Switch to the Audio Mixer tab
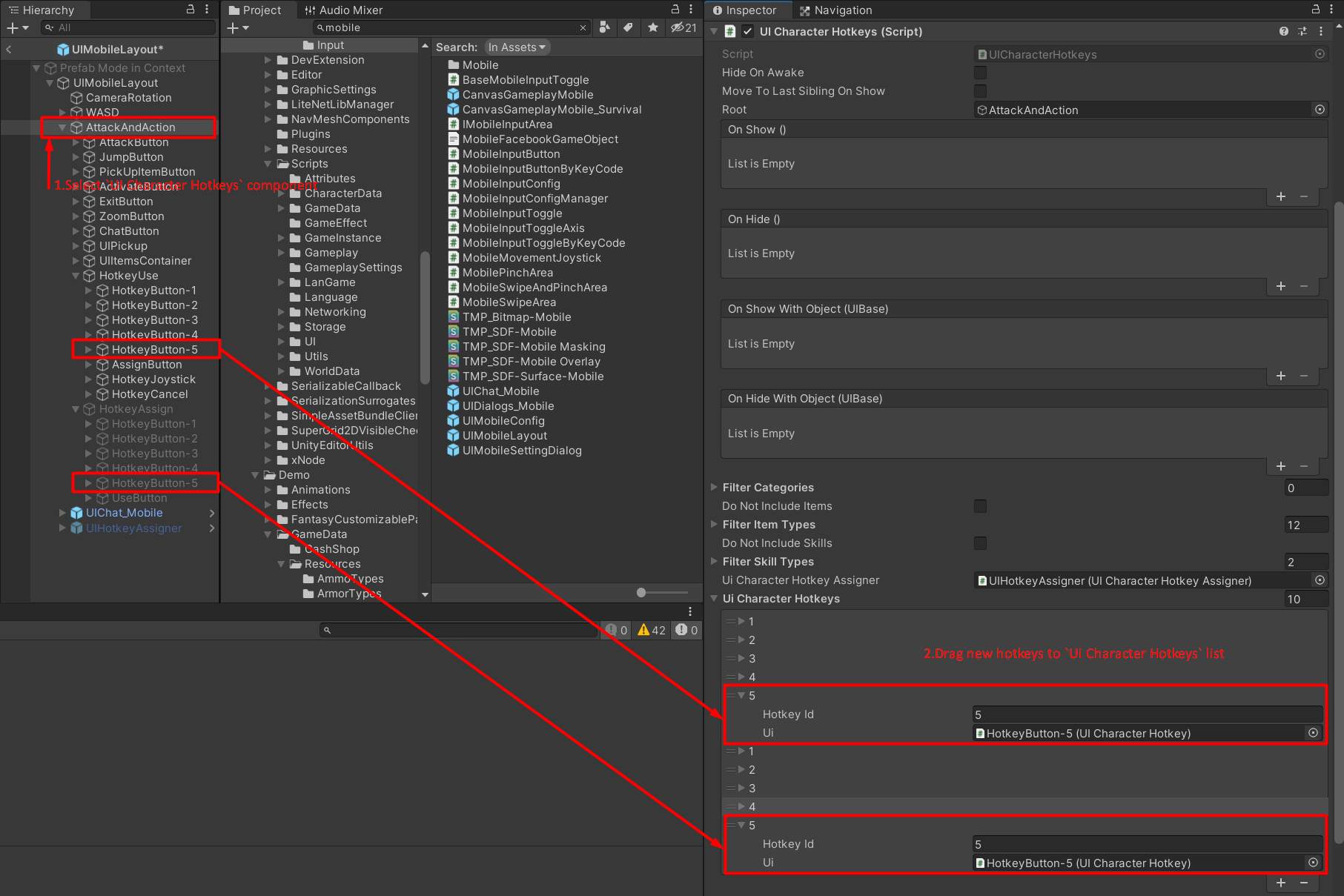Screen dimensions: 1344x896 (x=349, y=10)
